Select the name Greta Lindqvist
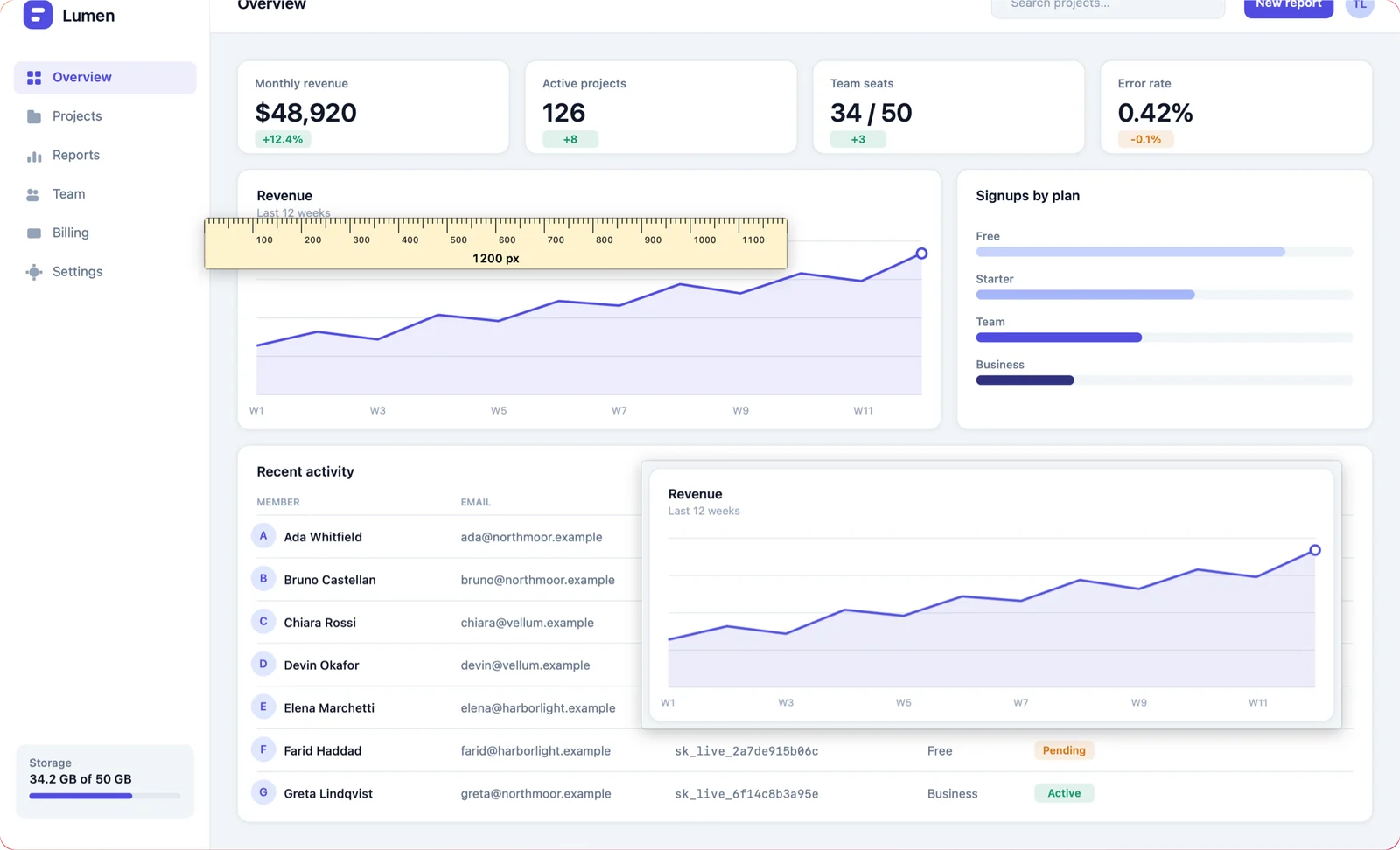Screen dimensions: 1400x850 (328, 794)
